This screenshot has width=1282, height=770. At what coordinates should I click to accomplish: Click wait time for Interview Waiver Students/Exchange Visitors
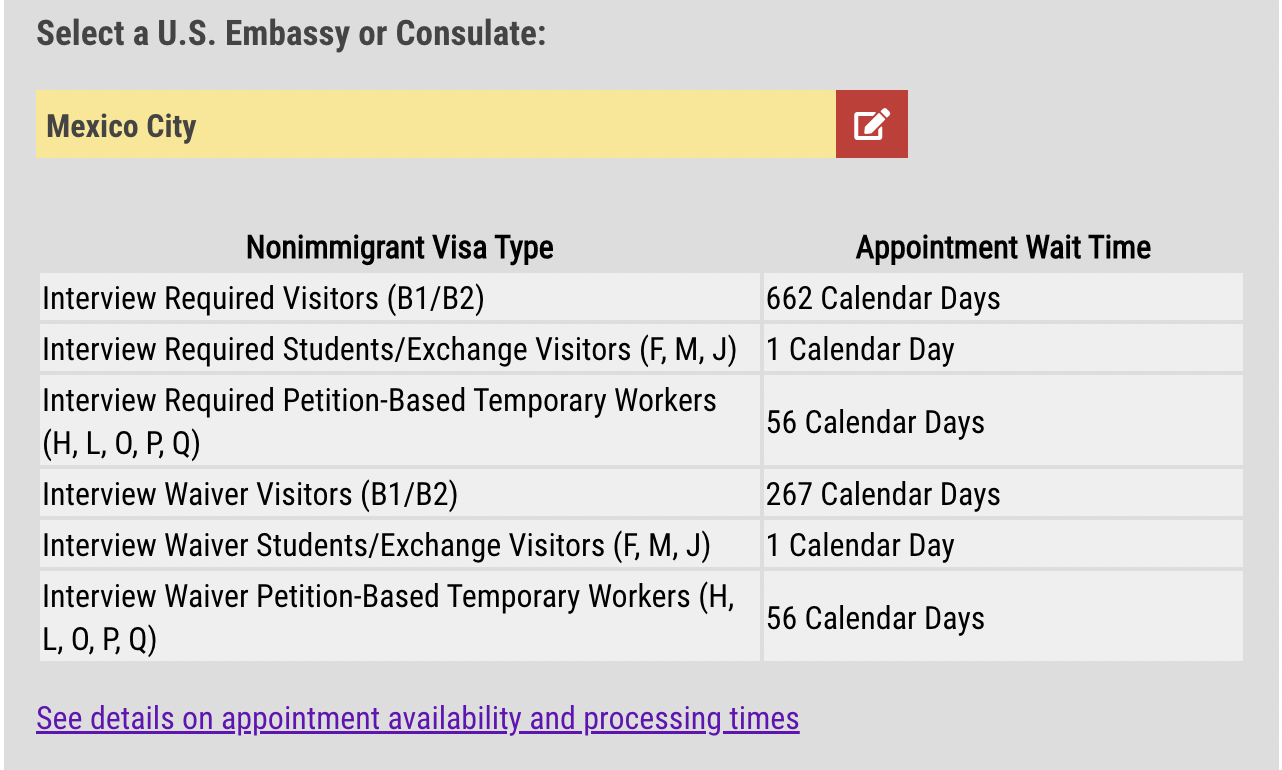click(860, 545)
